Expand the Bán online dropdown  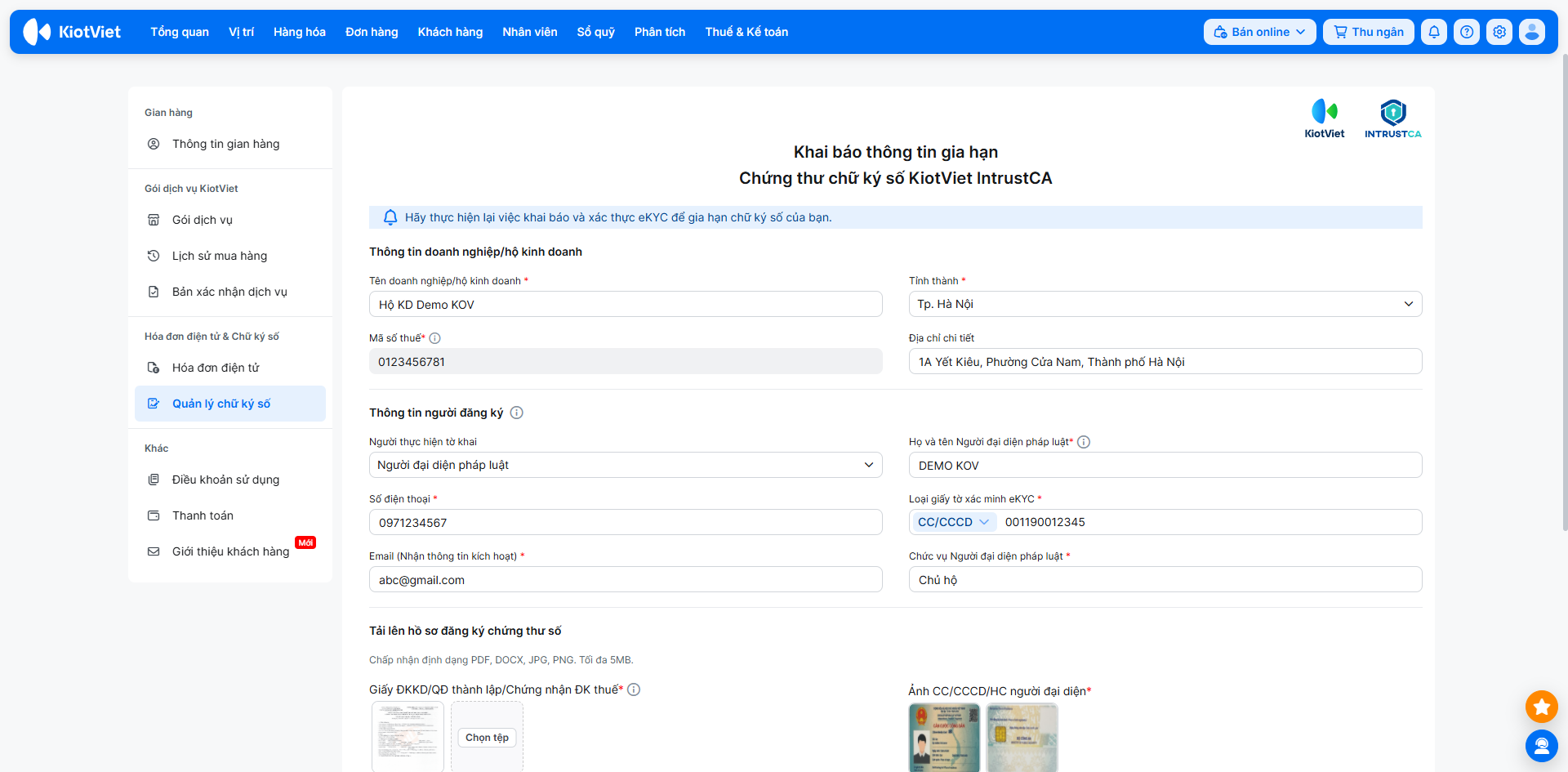coord(1259,32)
